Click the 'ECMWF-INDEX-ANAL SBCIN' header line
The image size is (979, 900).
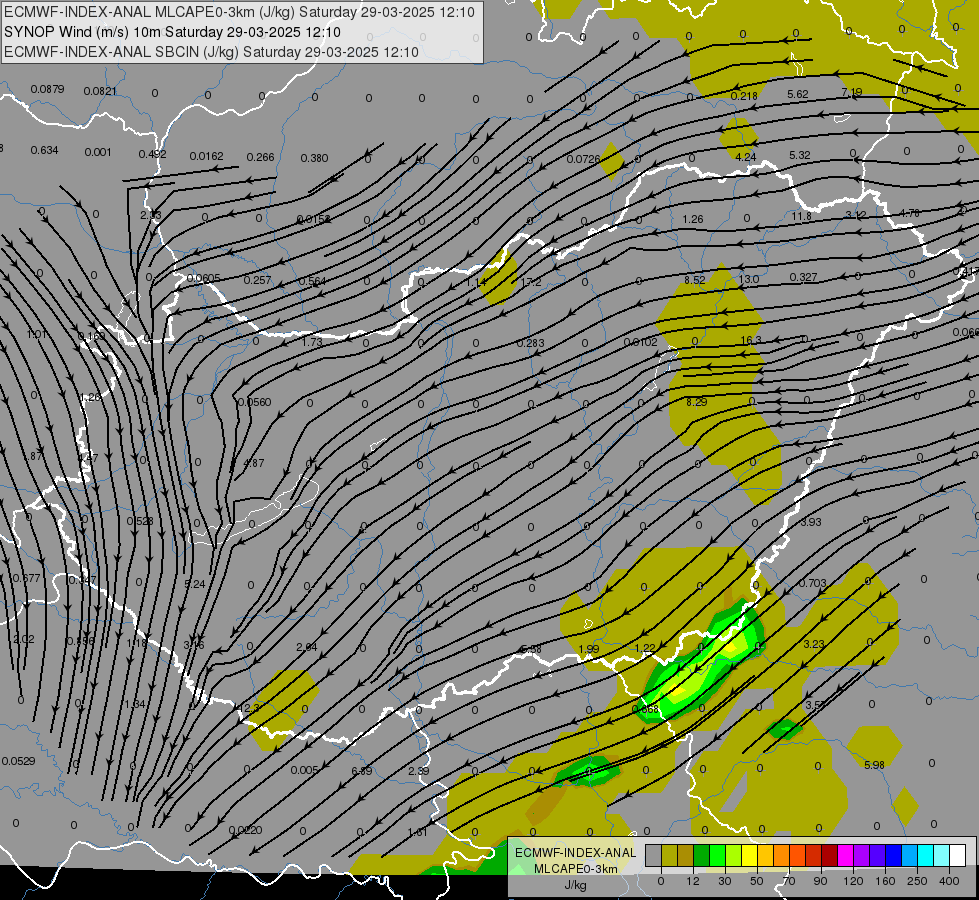pyautogui.click(x=211, y=52)
